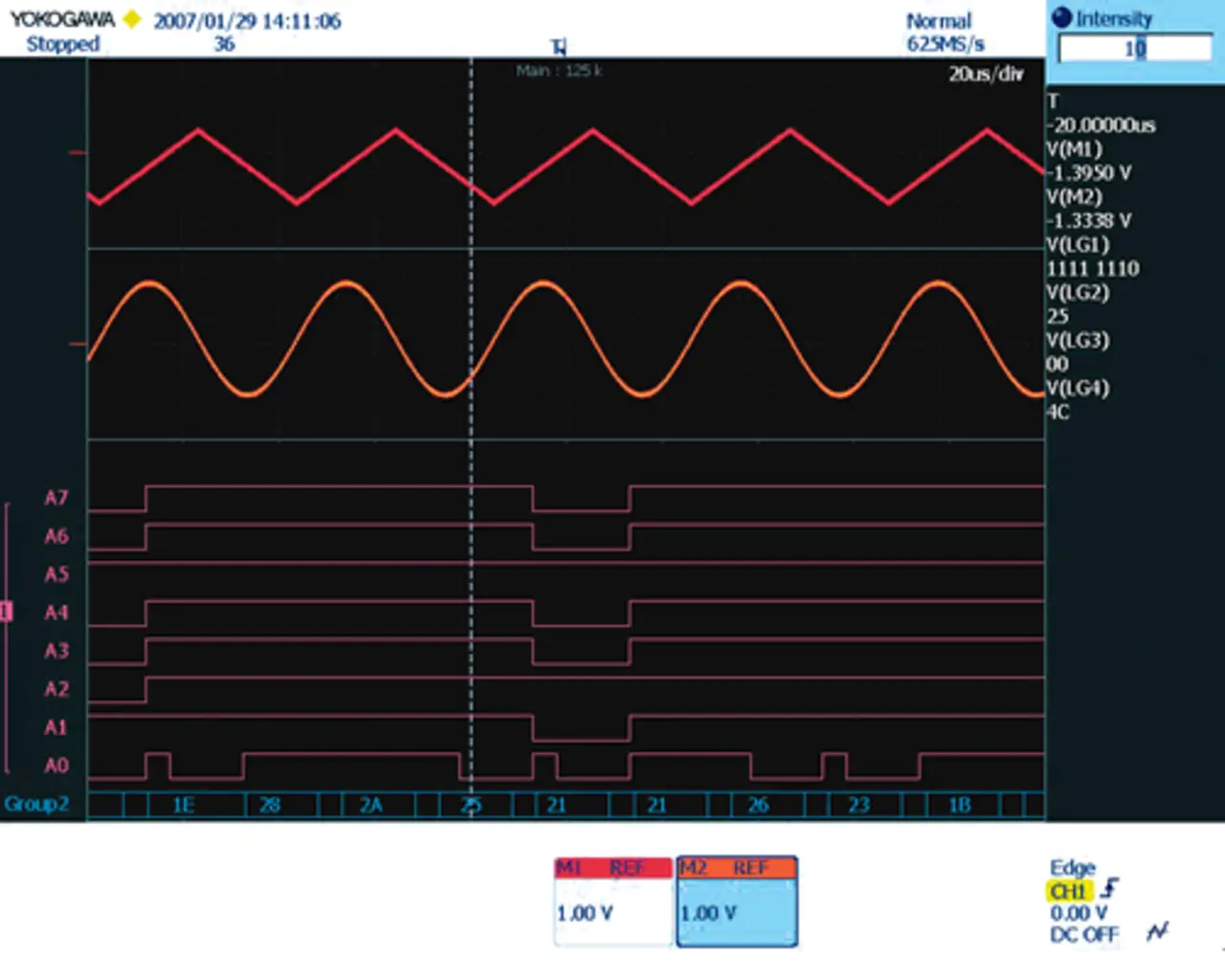The width and height of the screenshot is (1225, 980).
Task: Click the yellow CH1 trigger source label
Action: point(1069,891)
